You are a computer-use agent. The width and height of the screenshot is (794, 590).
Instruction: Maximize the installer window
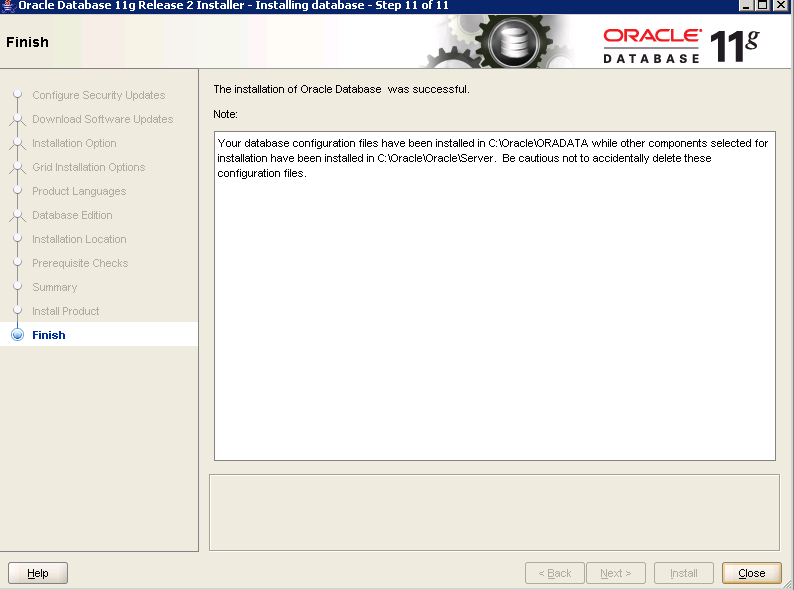(762, 6)
